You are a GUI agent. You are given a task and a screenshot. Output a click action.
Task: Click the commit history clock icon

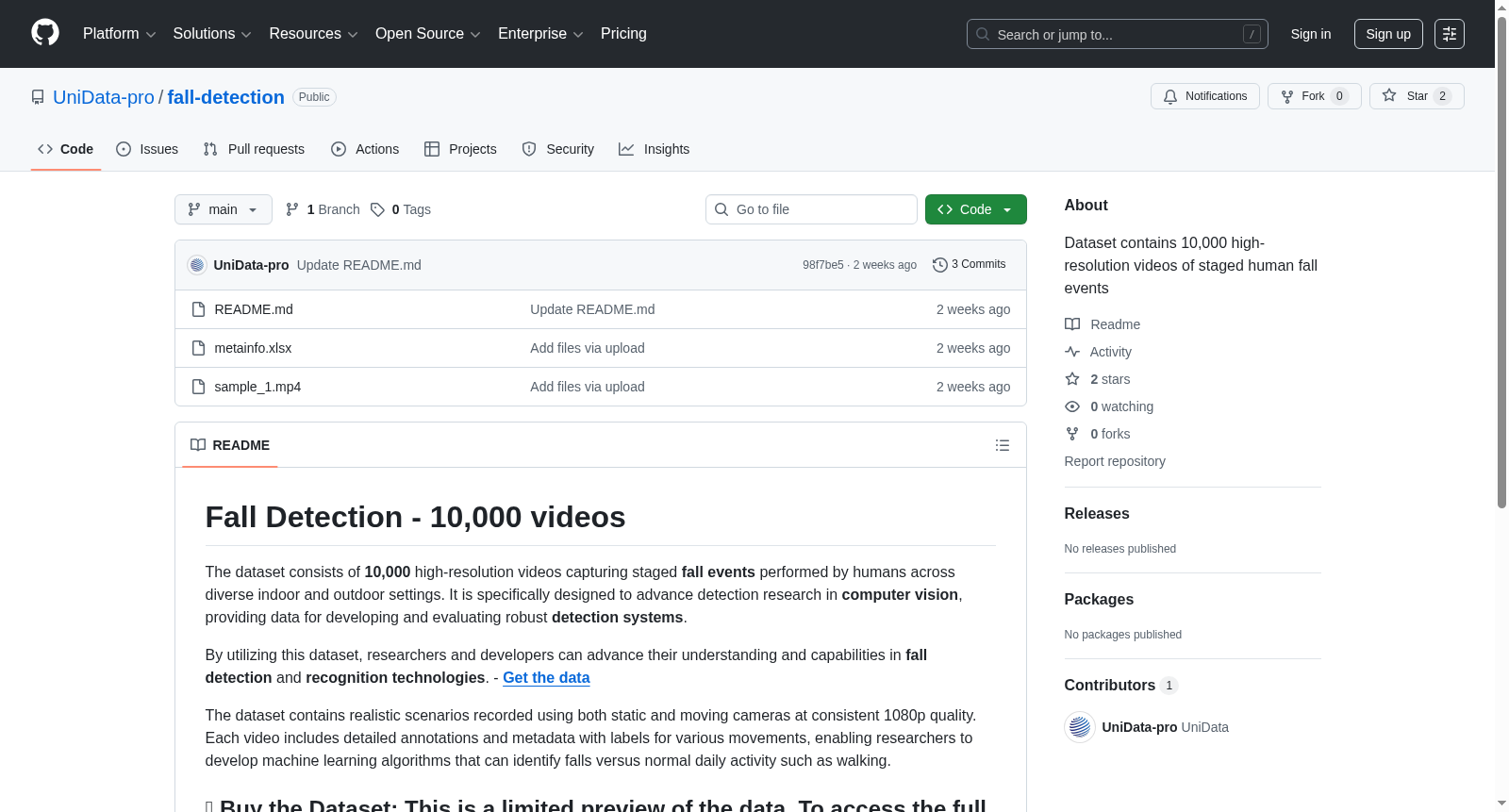(x=939, y=265)
